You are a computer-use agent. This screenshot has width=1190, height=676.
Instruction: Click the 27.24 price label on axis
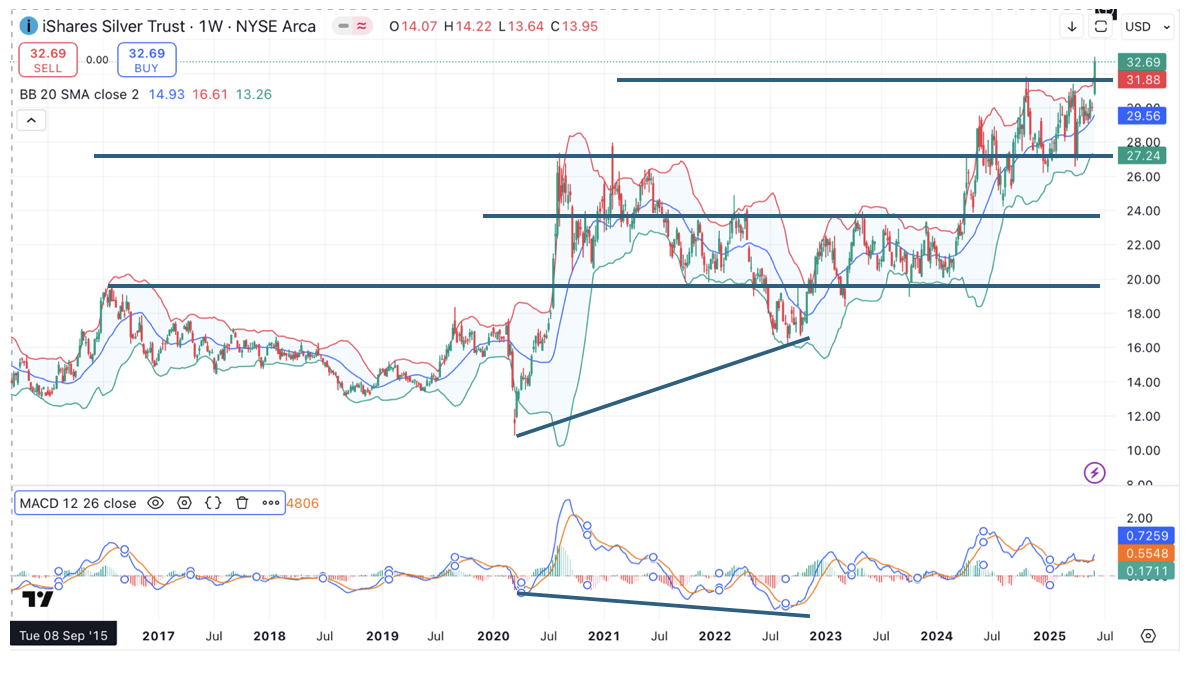[1141, 157]
